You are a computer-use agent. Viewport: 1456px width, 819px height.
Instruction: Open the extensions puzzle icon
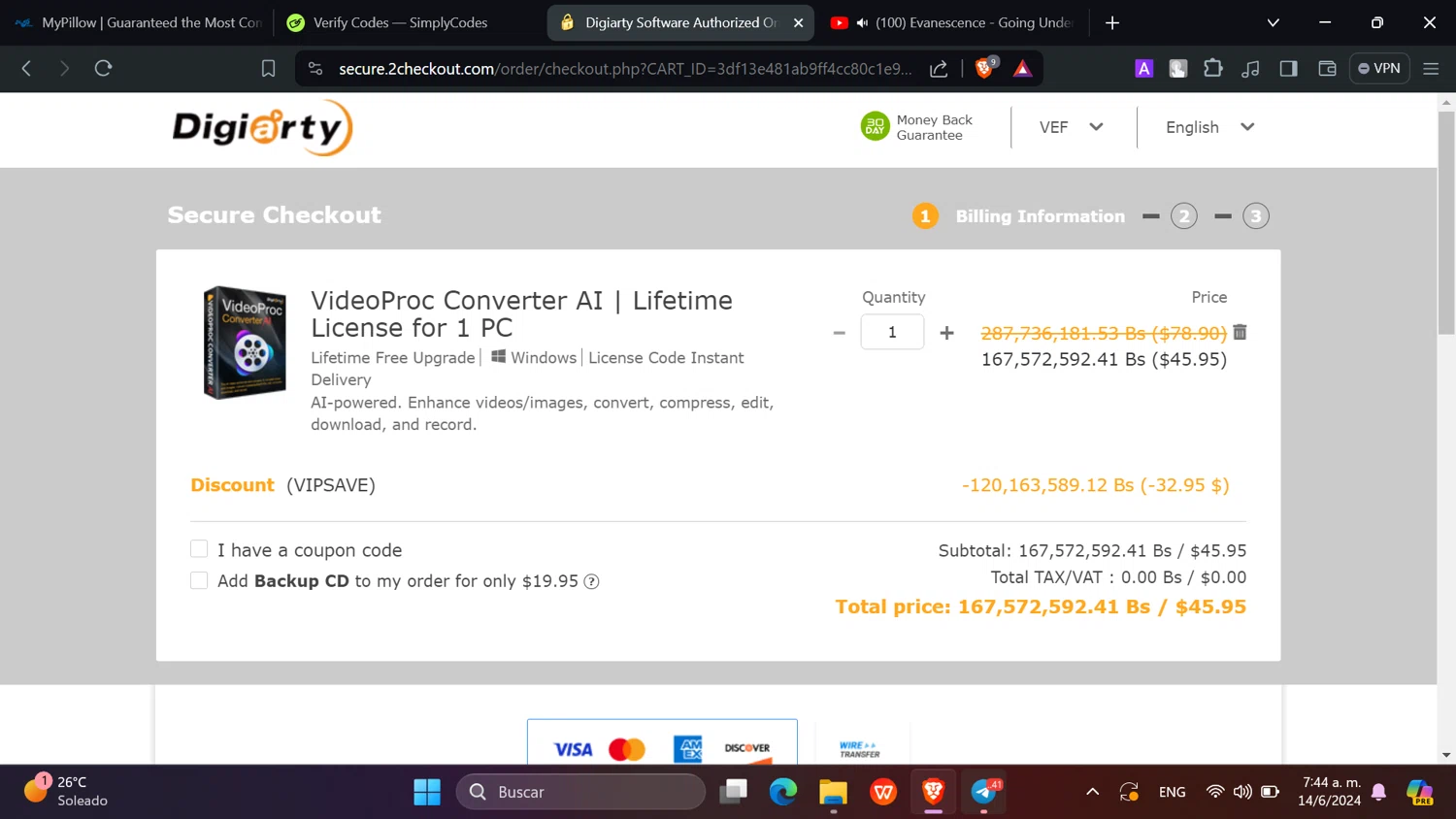click(1213, 68)
